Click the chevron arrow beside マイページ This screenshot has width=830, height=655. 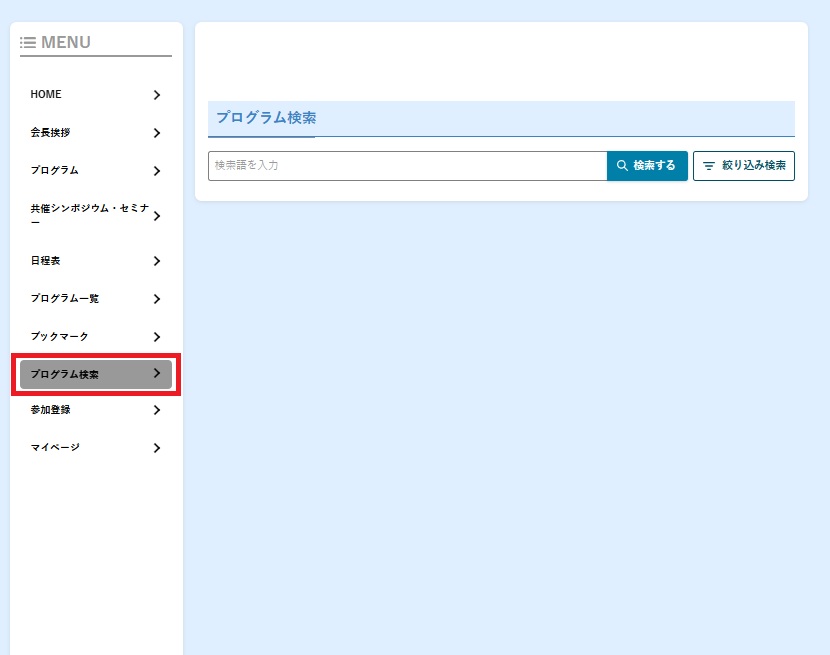(157, 448)
